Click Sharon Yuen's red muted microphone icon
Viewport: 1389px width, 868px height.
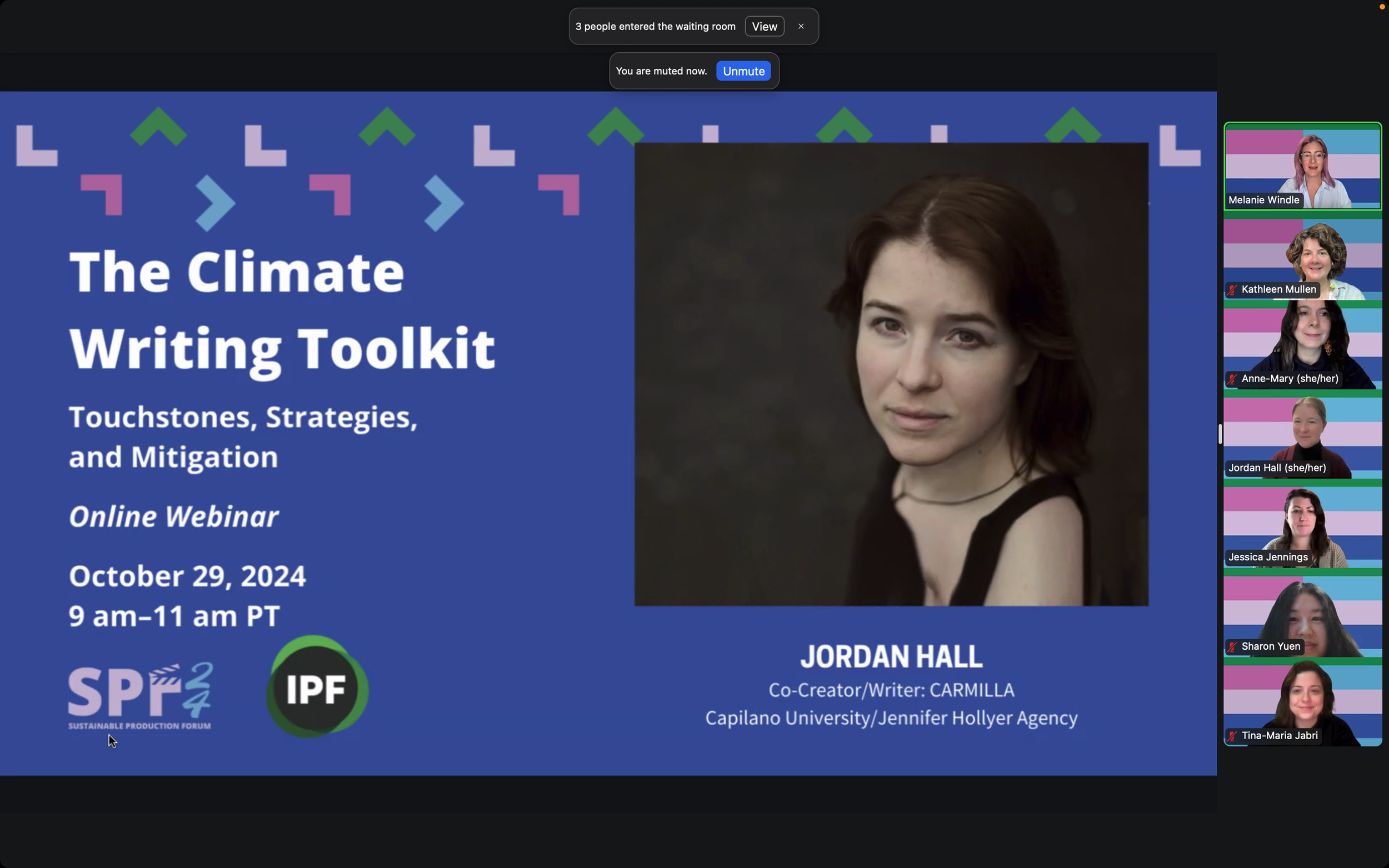(x=1231, y=647)
